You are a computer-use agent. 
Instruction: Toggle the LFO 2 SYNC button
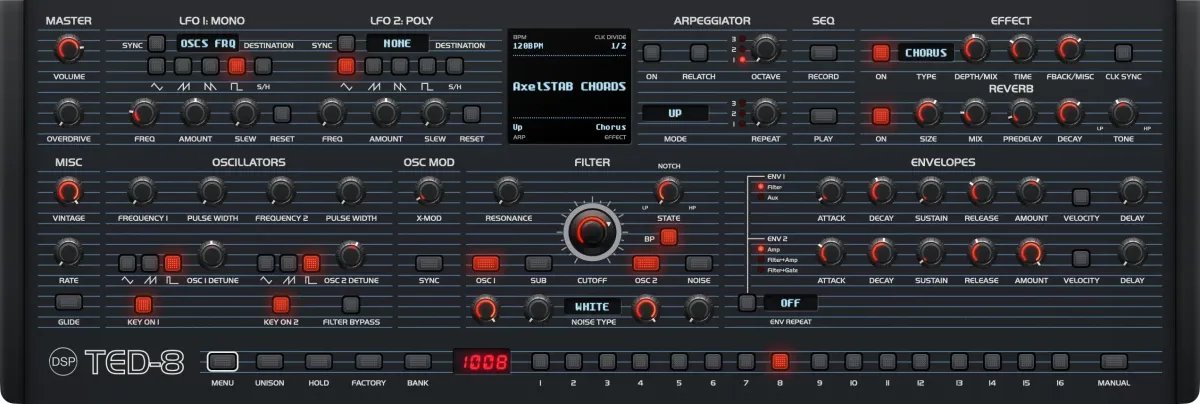(x=346, y=43)
